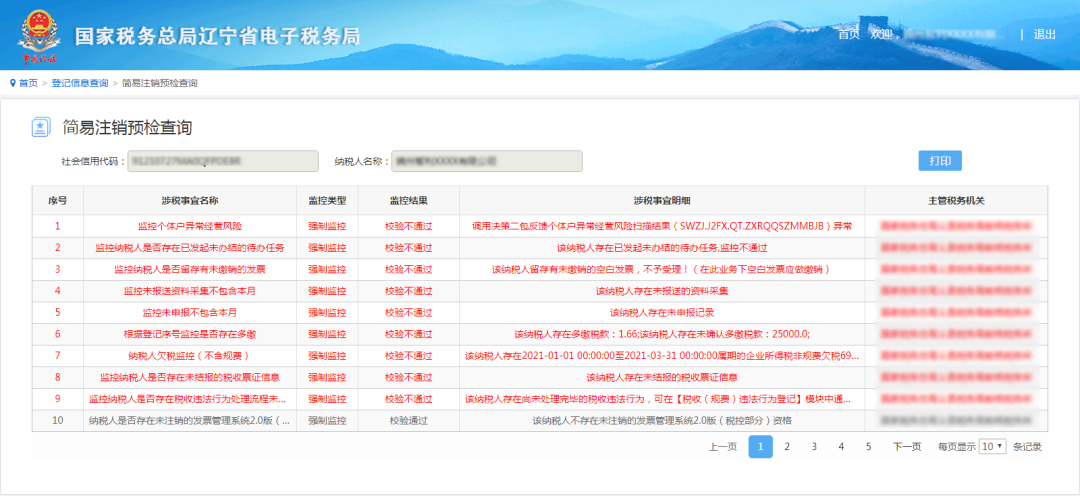Click detail about 未缴销的空白发票，不予受理

(662, 269)
